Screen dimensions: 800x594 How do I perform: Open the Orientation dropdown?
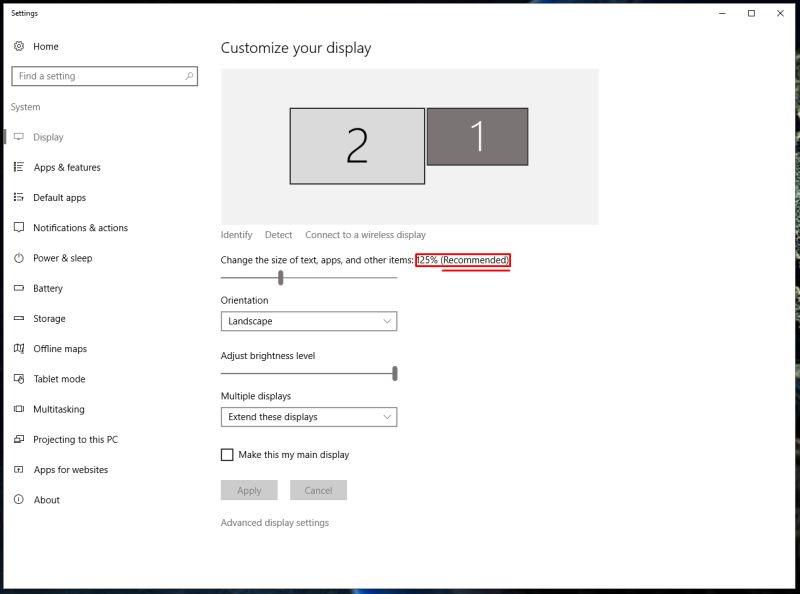(x=308, y=321)
